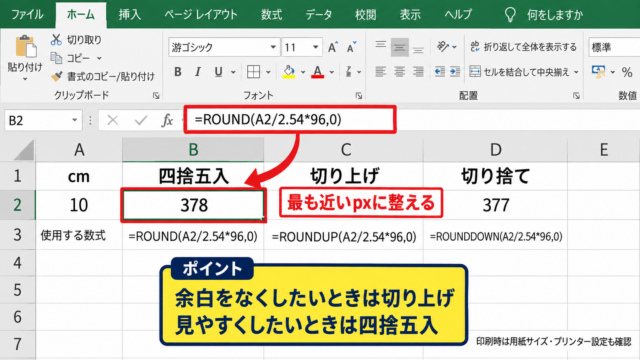Select column A header
Viewport: 640px width, 360px height.
pos(79,149)
